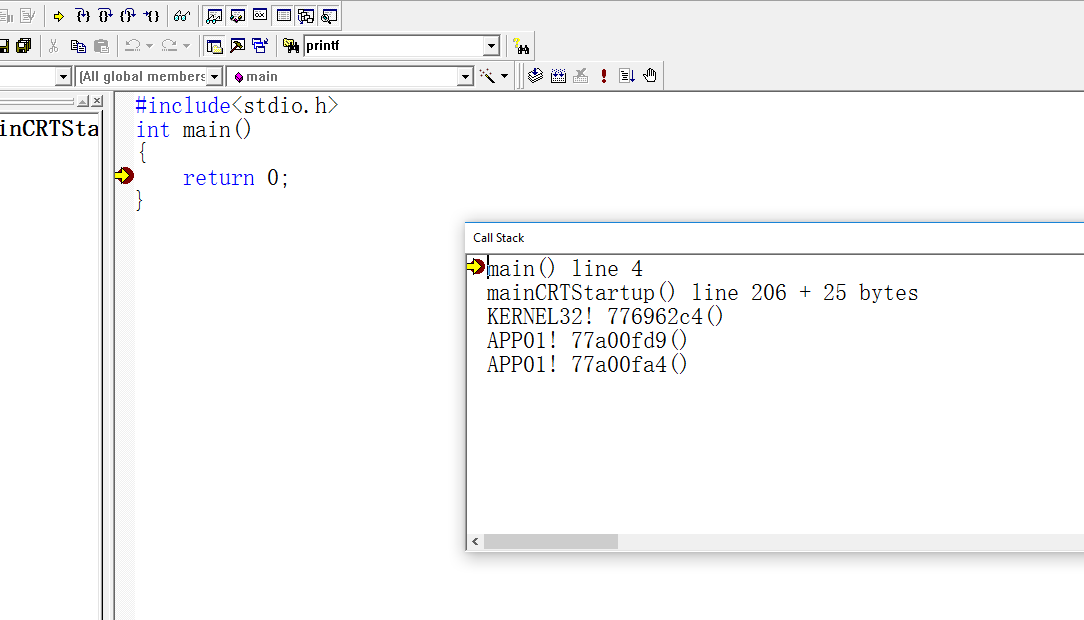
Task: Open the printf find combo dropdown arrow
Action: 491,46
